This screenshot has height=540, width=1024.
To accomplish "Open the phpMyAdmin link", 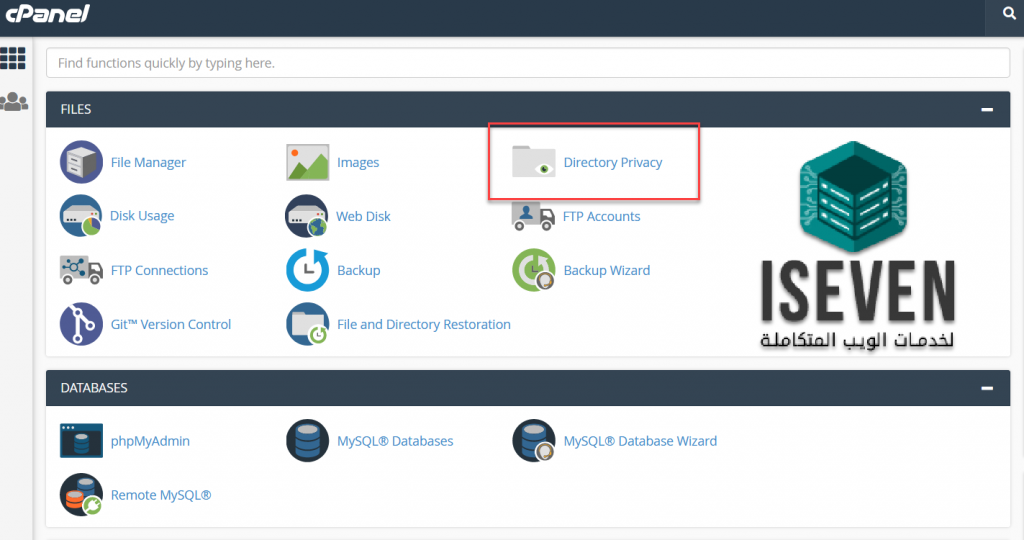I will (x=150, y=441).
